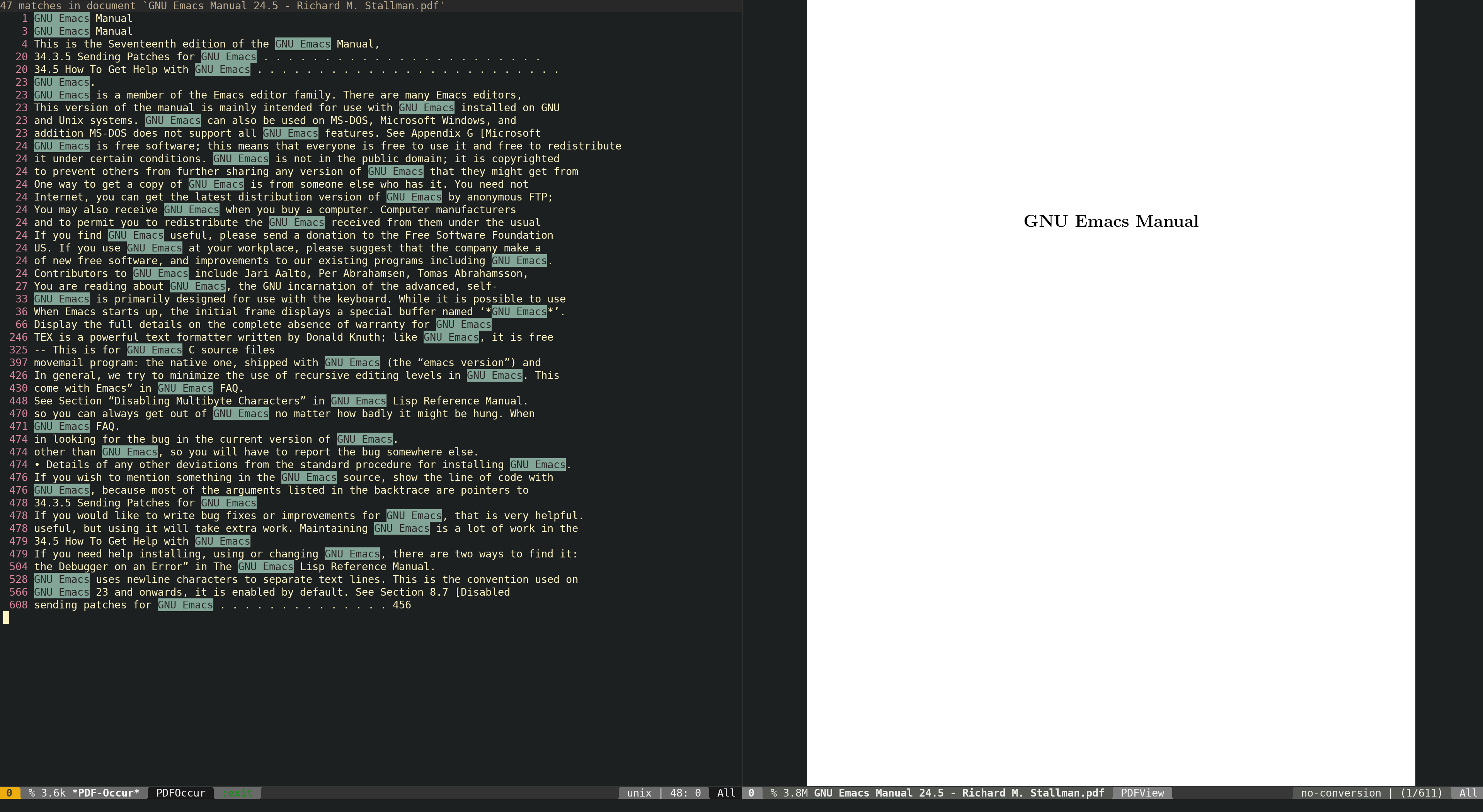Select line 'it under certain conditions'
The height and width of the screenshot is (812, 1483).
(x=296, y=158)
